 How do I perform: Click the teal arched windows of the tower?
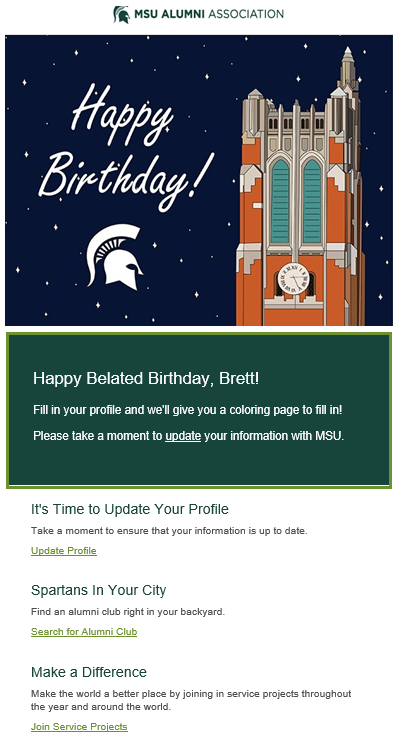coord(296,201)
